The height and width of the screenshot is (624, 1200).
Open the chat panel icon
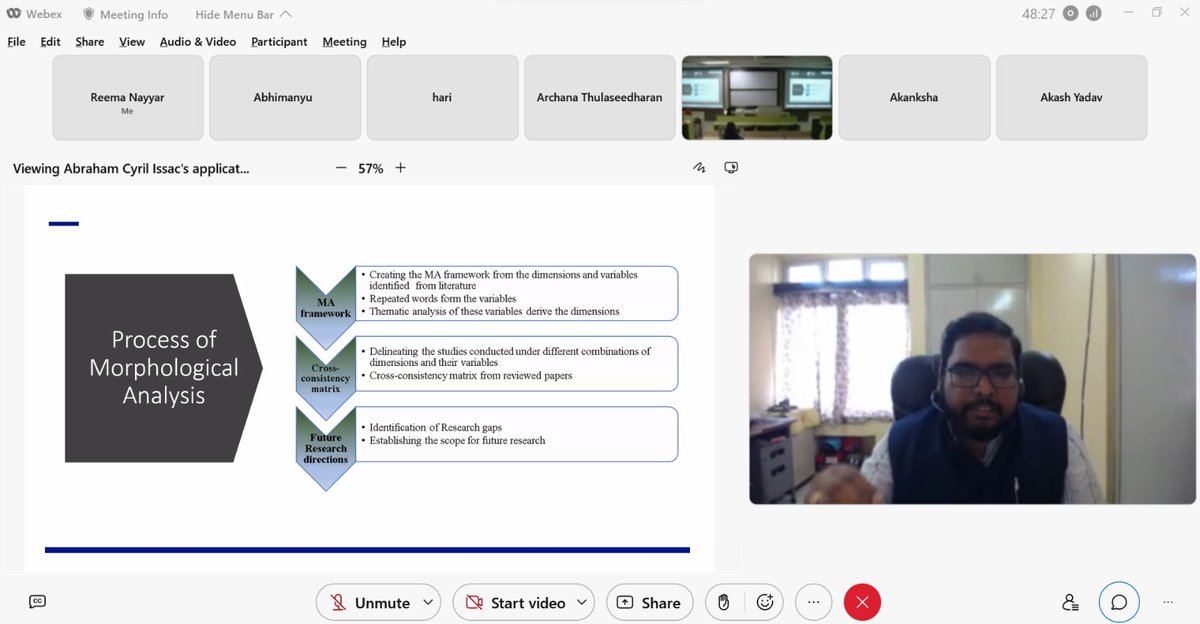click(x=1119, y=602)
